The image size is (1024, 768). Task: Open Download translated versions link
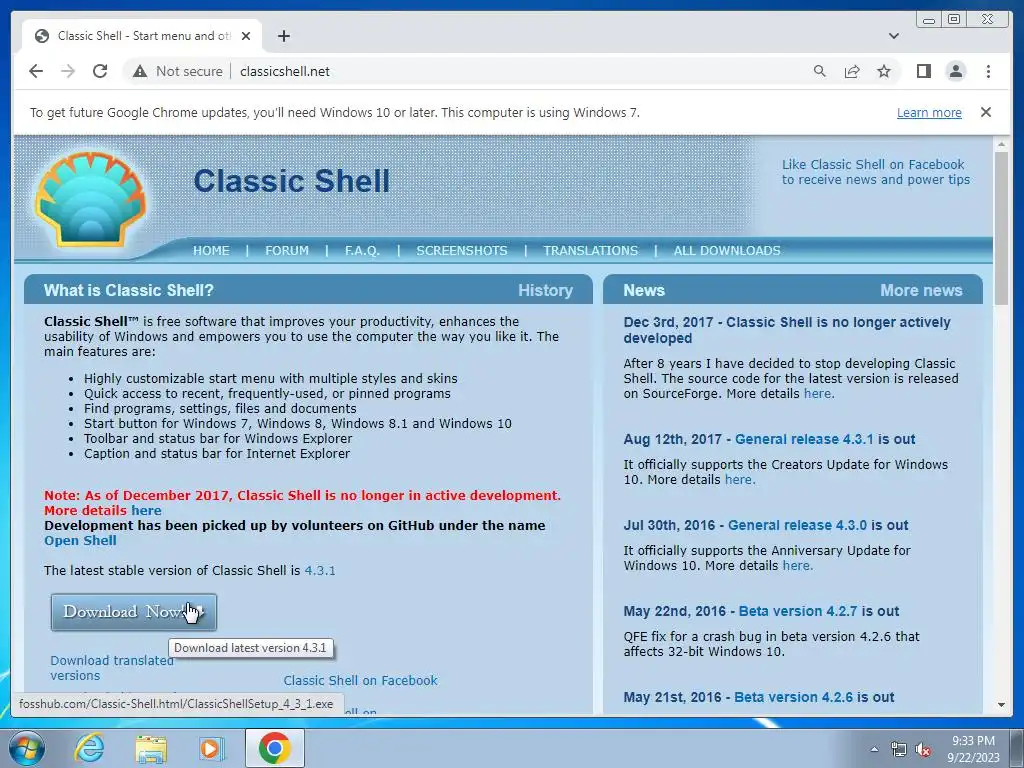point(112,668)
